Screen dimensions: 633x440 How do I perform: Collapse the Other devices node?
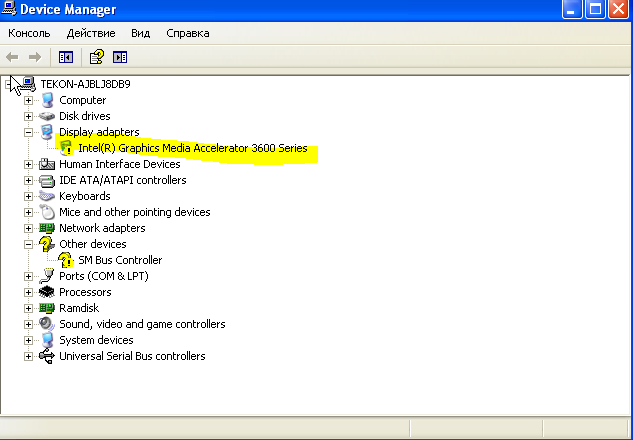(29, 244)
